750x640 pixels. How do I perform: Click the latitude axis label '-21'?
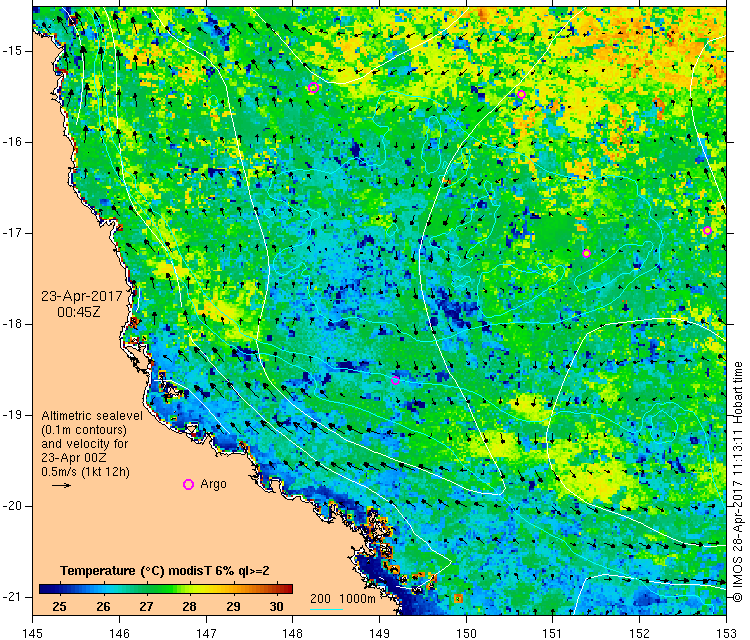pos(11,597)
